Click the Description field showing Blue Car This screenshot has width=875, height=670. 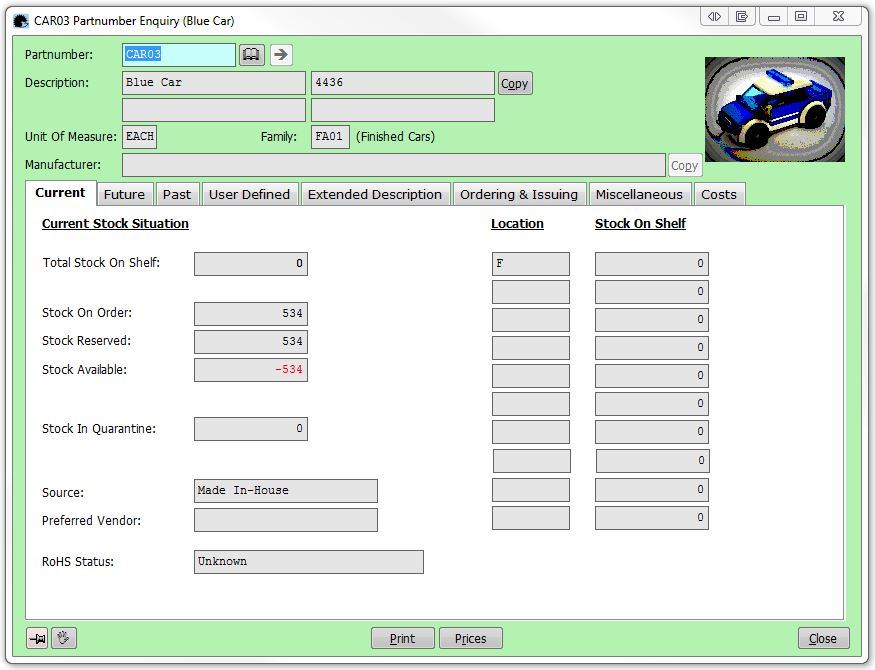click(x=214, y=83)
